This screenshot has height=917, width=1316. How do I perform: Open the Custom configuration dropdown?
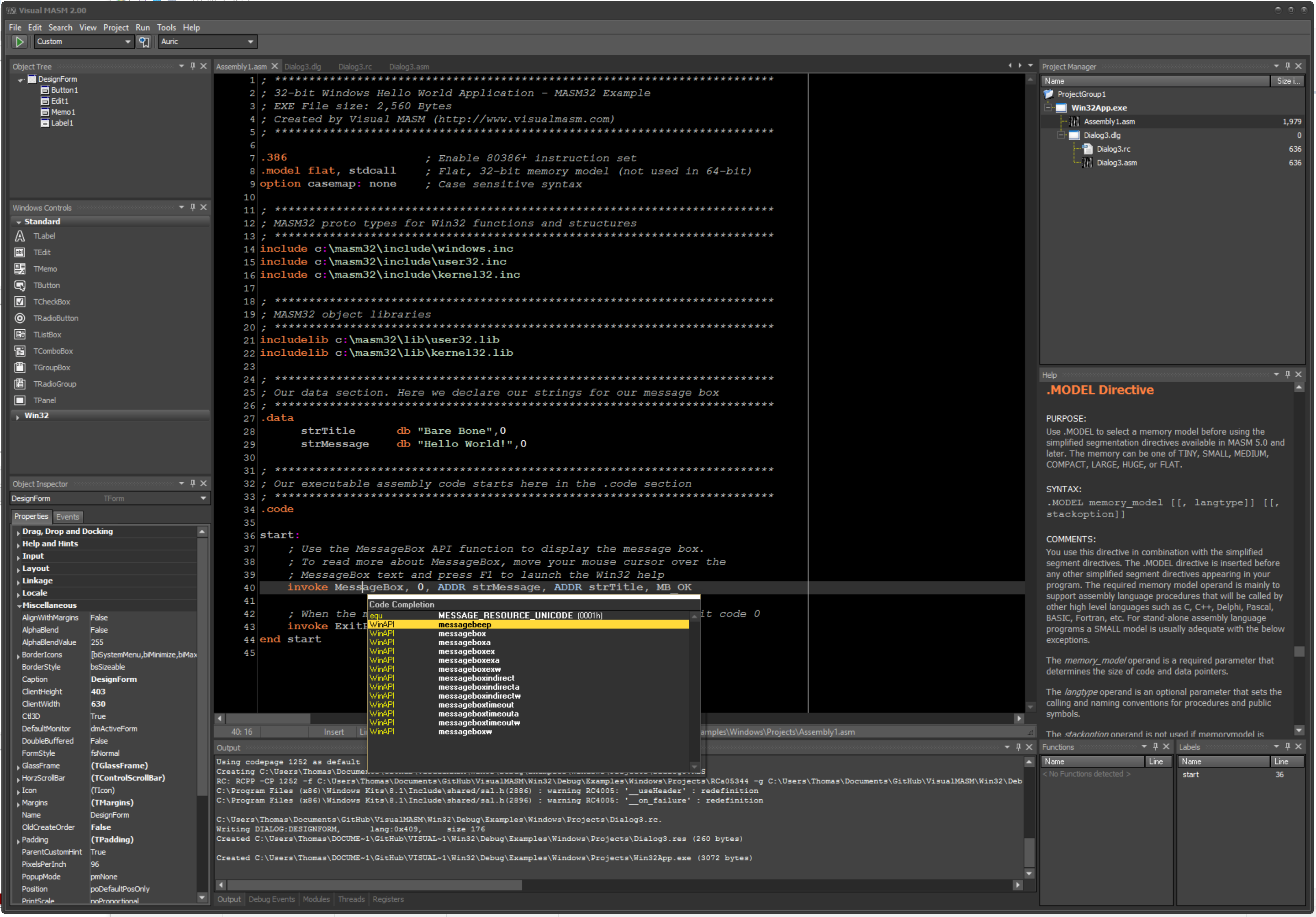127,41
